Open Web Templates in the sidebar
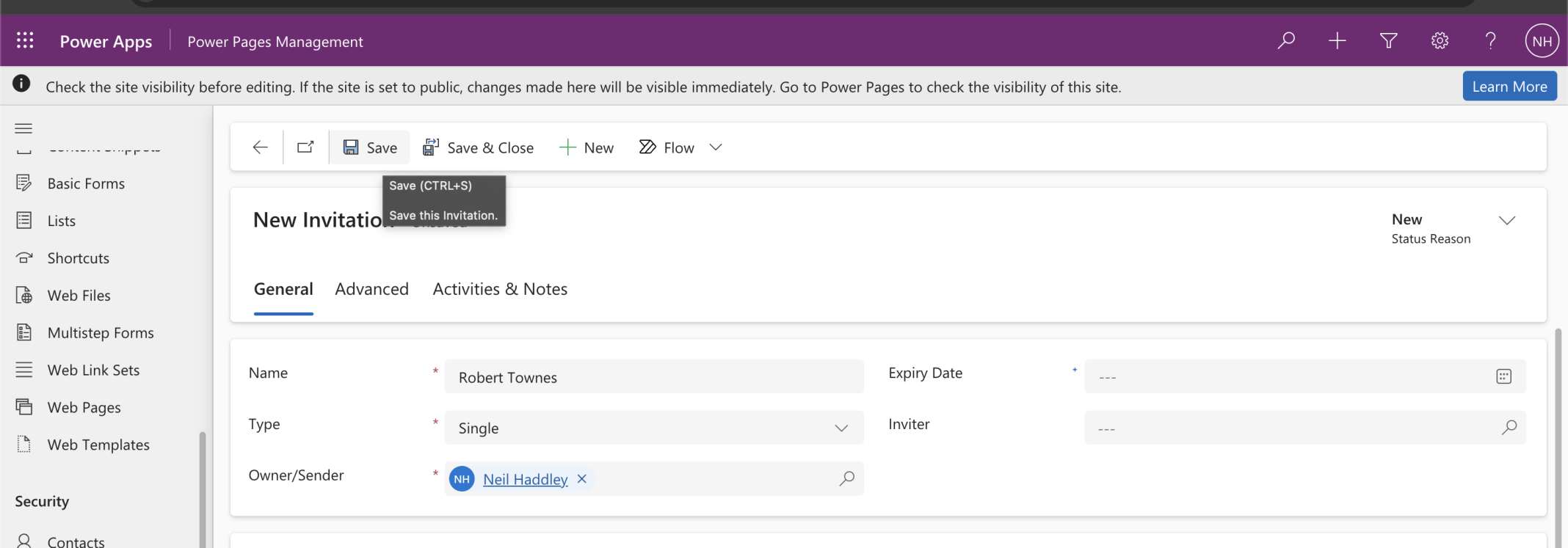This screenshot has width=1568, height=548. point(98,445)
